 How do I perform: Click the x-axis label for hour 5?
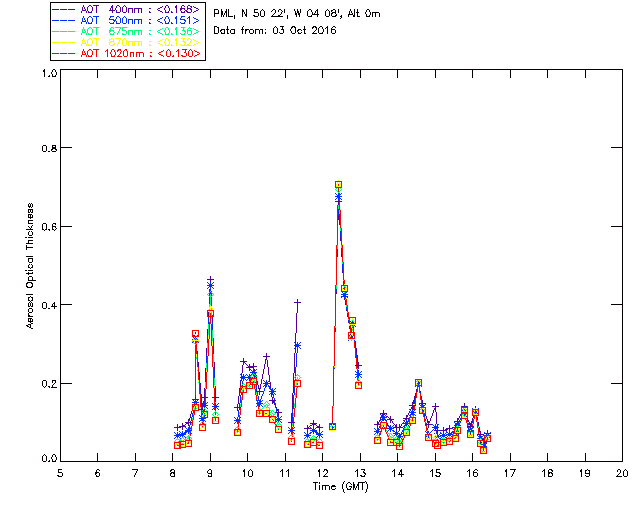click(60, 473)
